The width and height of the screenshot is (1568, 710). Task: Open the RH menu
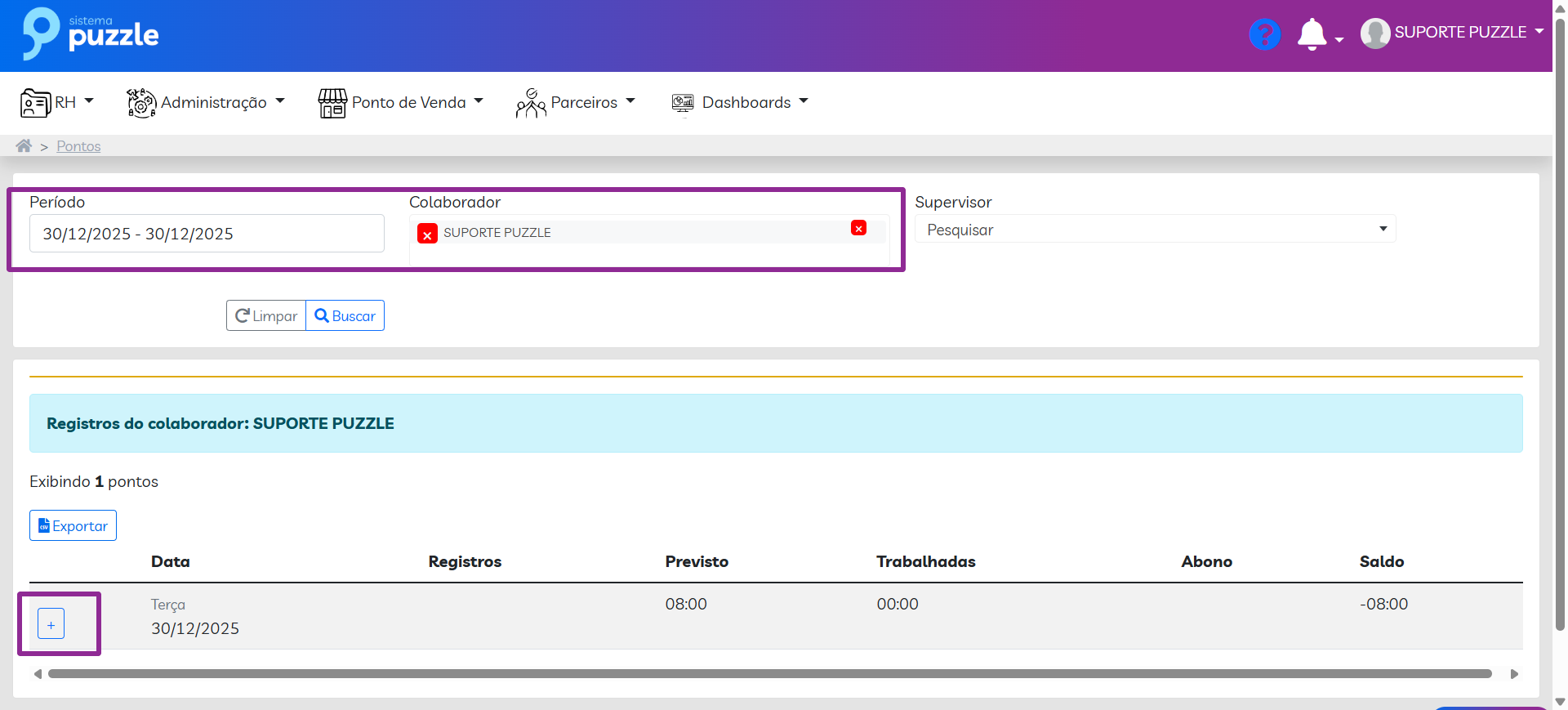(57, 103)
